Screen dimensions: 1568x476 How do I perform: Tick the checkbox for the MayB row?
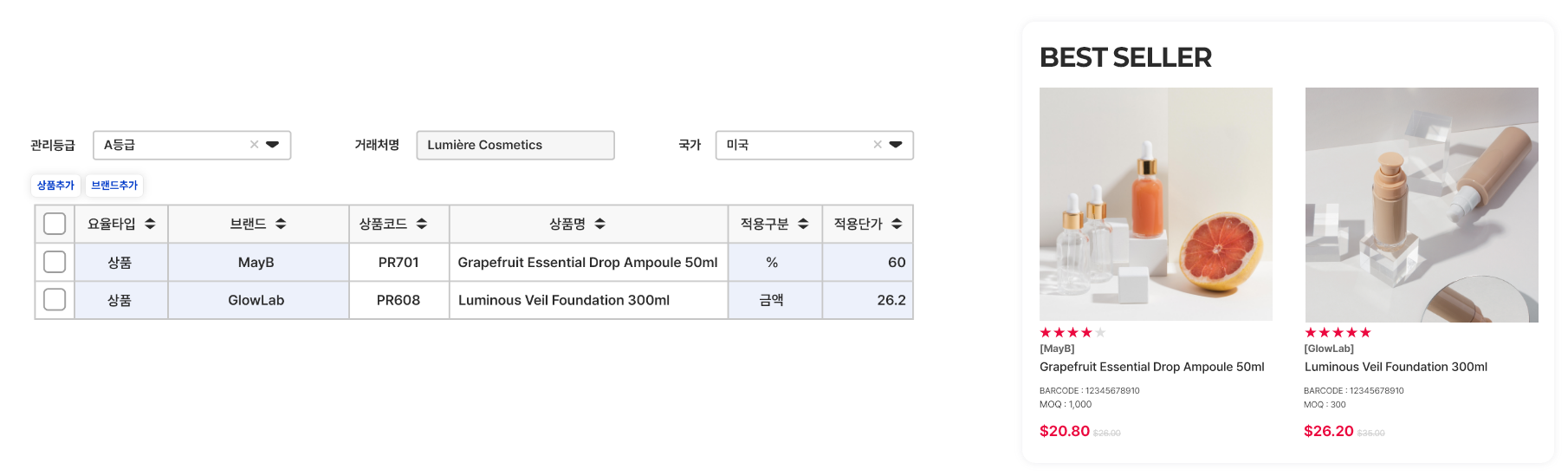coord(55,262)
